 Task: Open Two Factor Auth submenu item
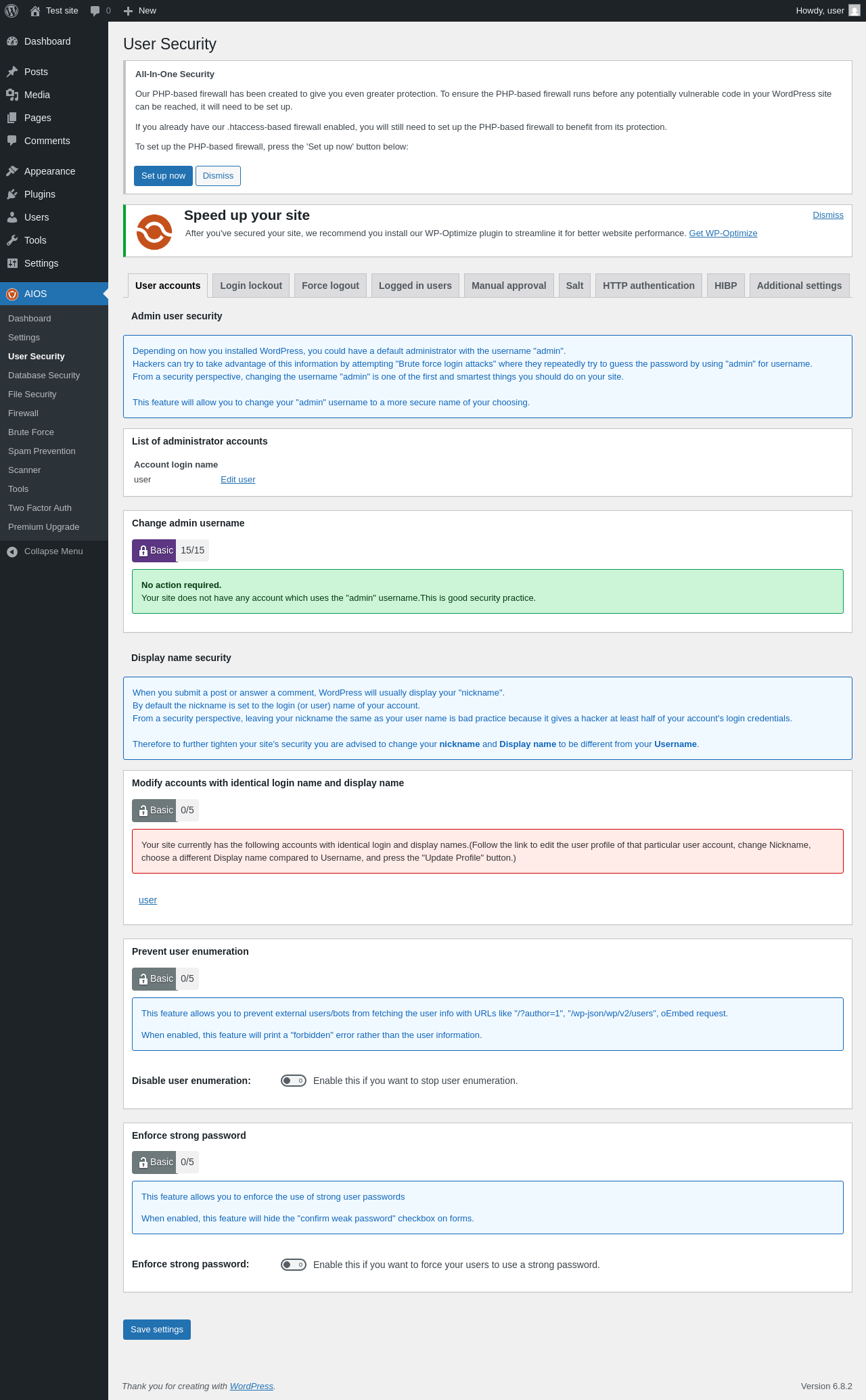pyautogui.click(x=54, y=508)
